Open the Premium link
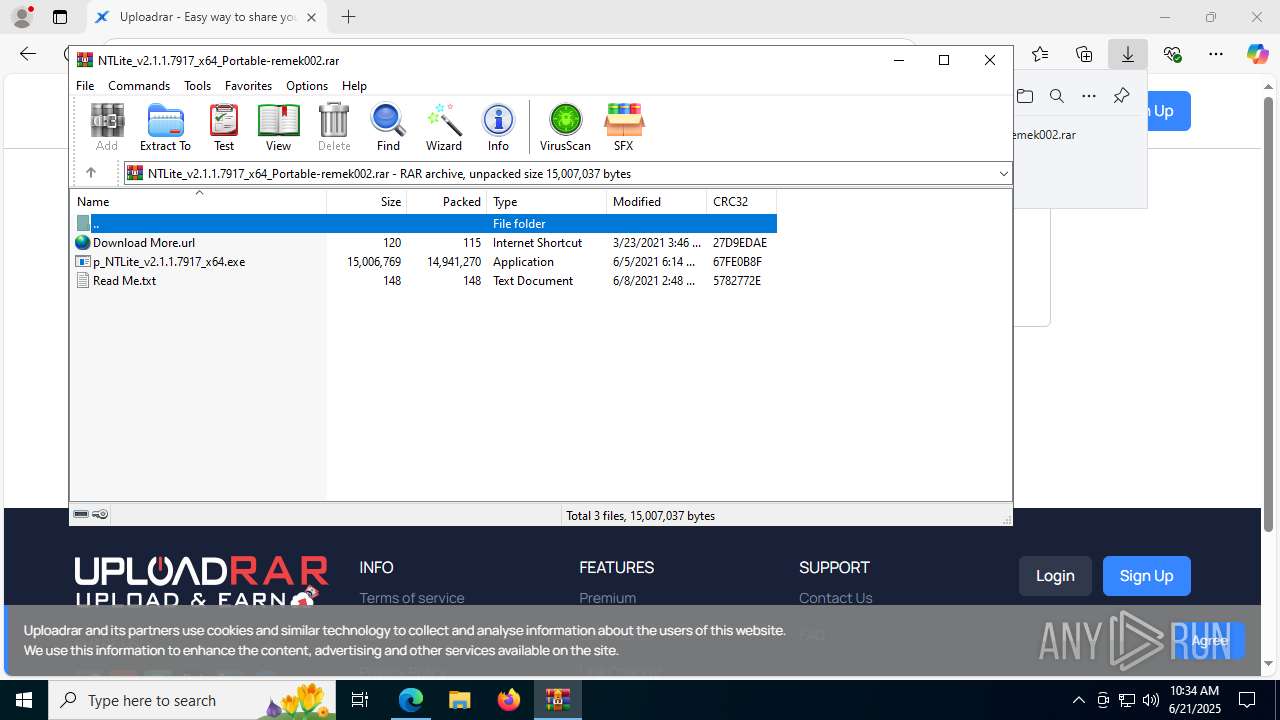 [x=607, y=598]
